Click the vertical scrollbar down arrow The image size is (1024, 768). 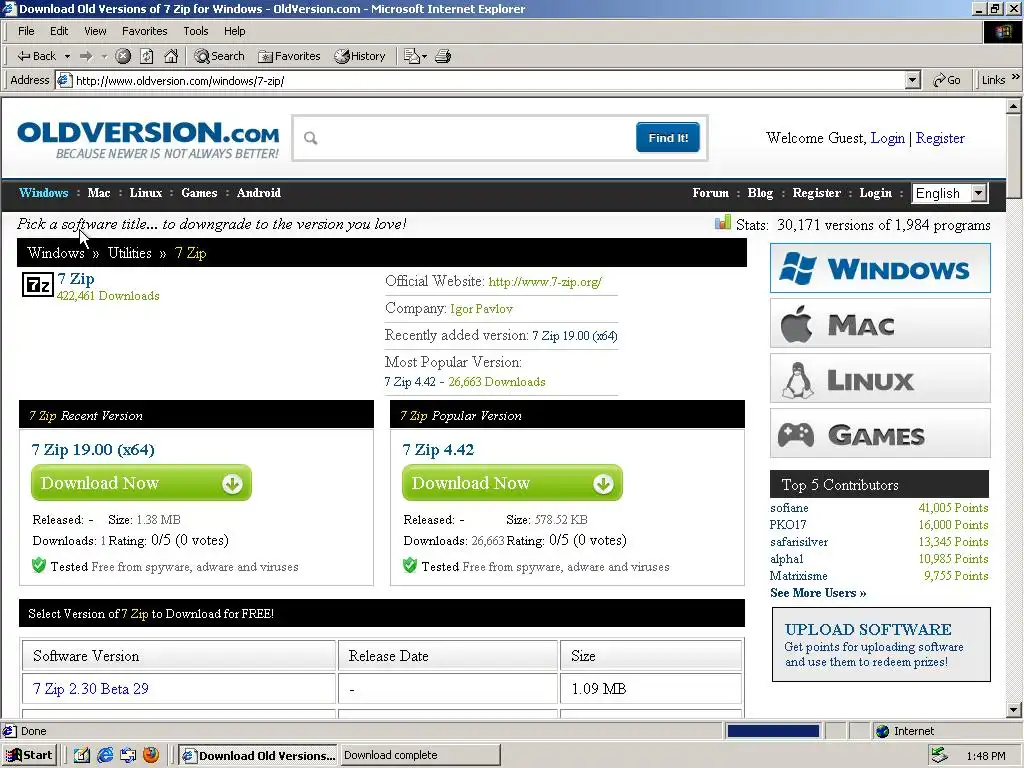[1014, 710]
